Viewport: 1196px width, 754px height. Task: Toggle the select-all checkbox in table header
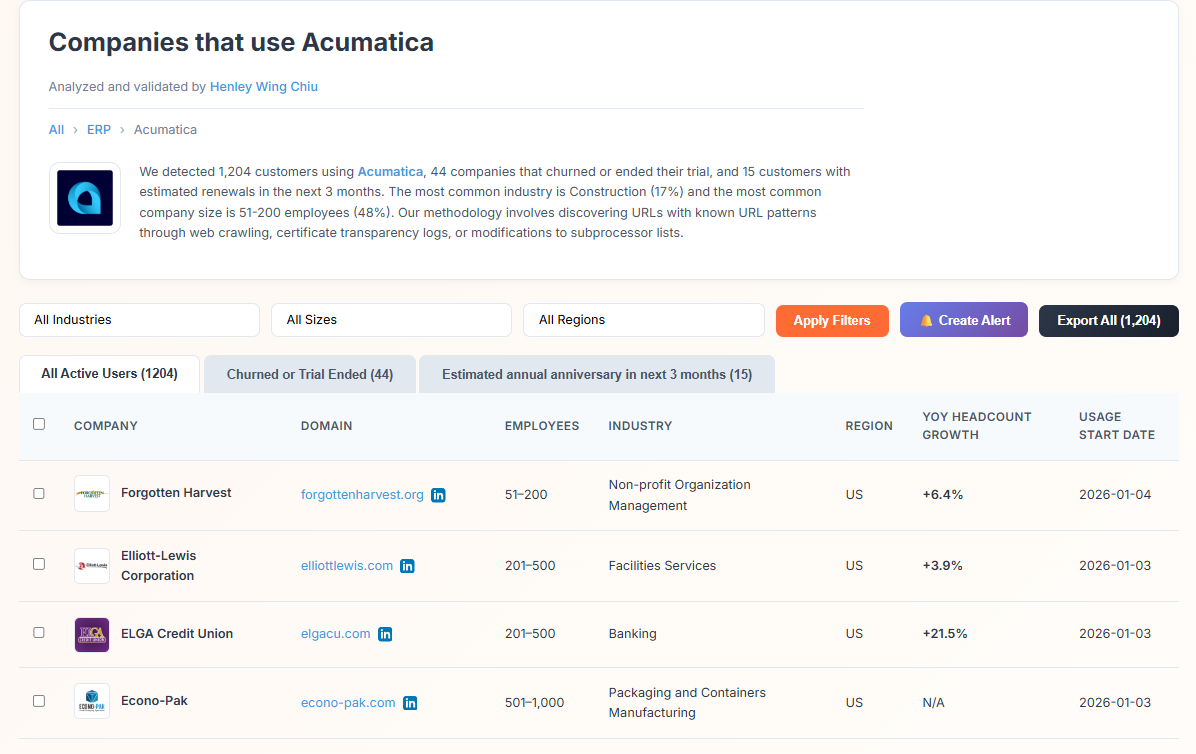[39, 423]
